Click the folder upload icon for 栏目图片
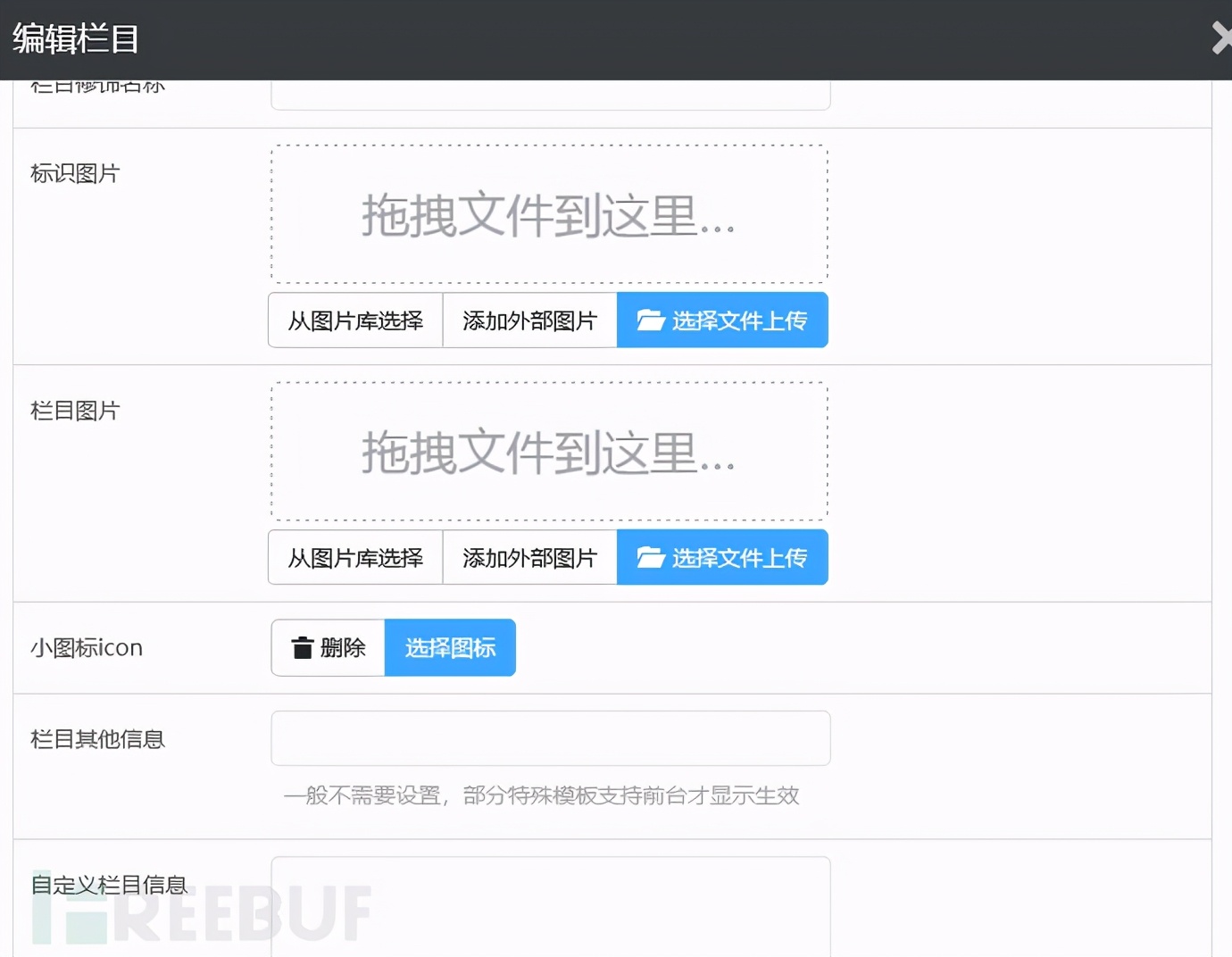 point(650,556)
